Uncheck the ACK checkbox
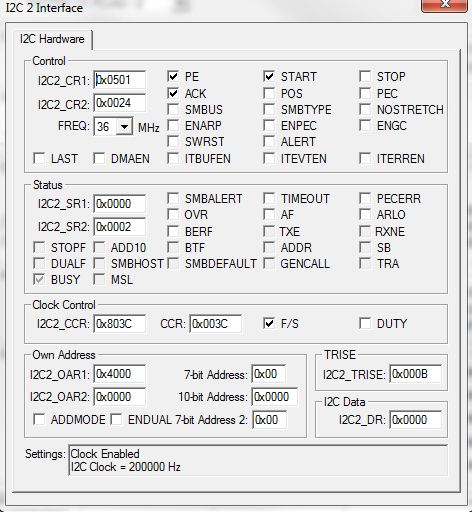The height and width of the screenshot is (512, 472). (173, 93)
